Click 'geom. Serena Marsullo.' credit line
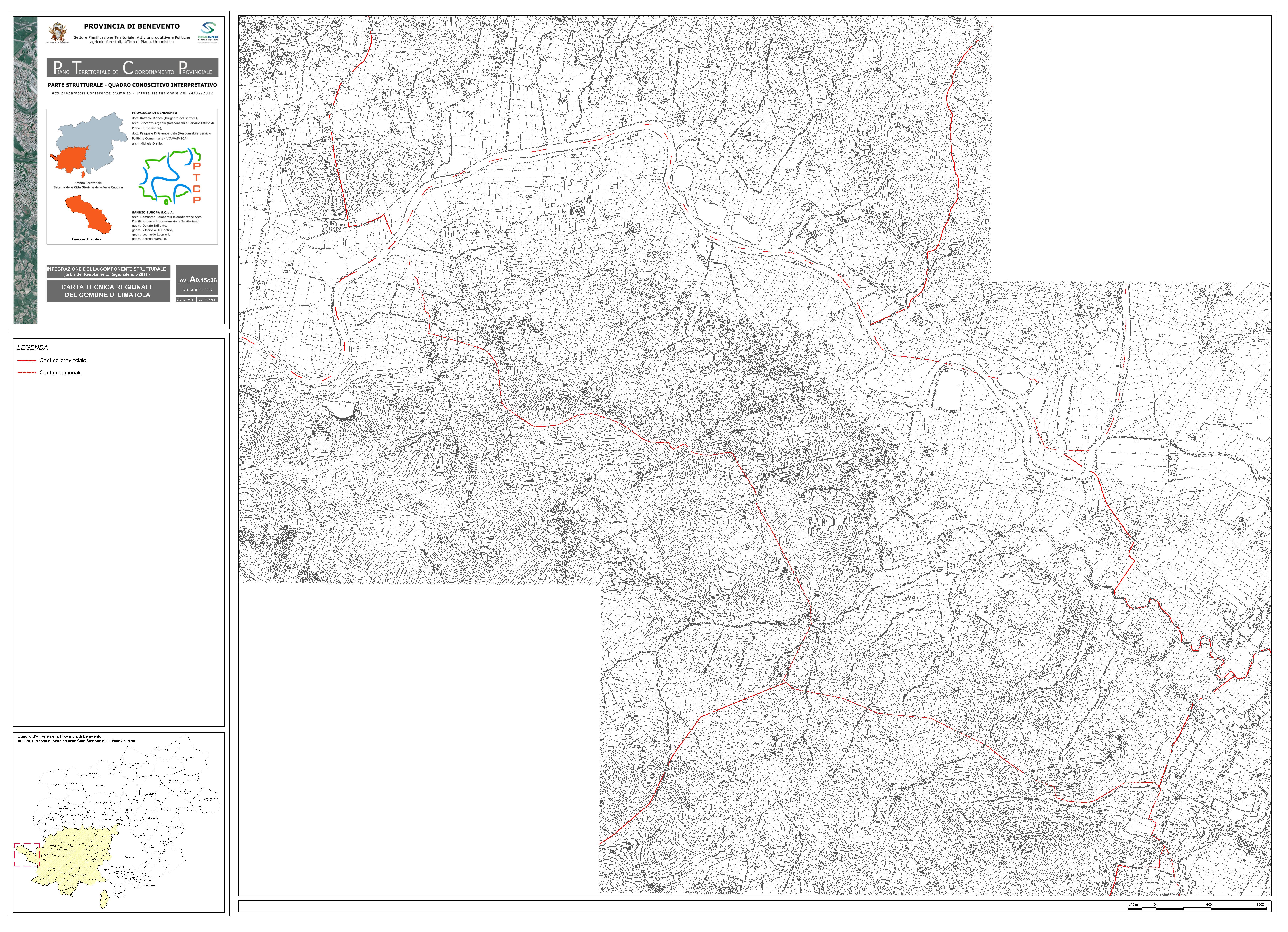The image size is (1288, 932). [x=149, y=239]
